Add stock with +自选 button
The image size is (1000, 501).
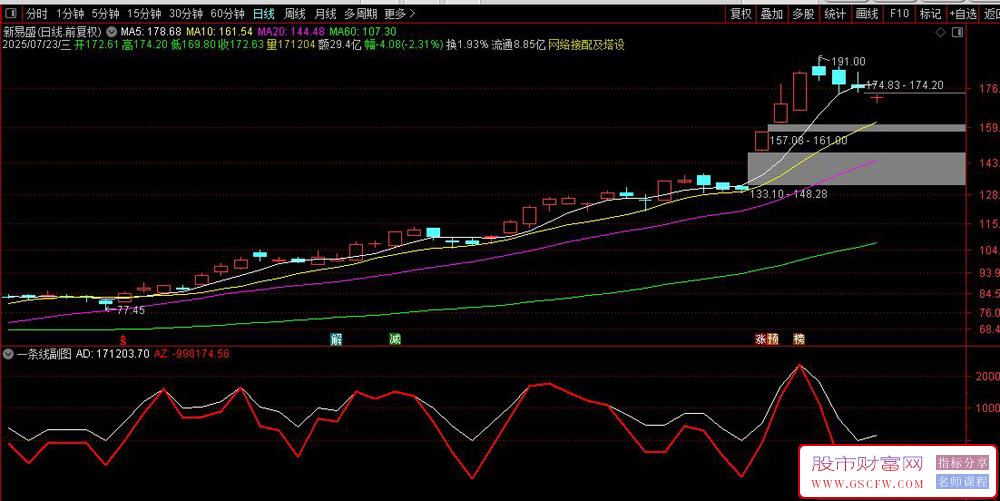(x=963, y=13)
